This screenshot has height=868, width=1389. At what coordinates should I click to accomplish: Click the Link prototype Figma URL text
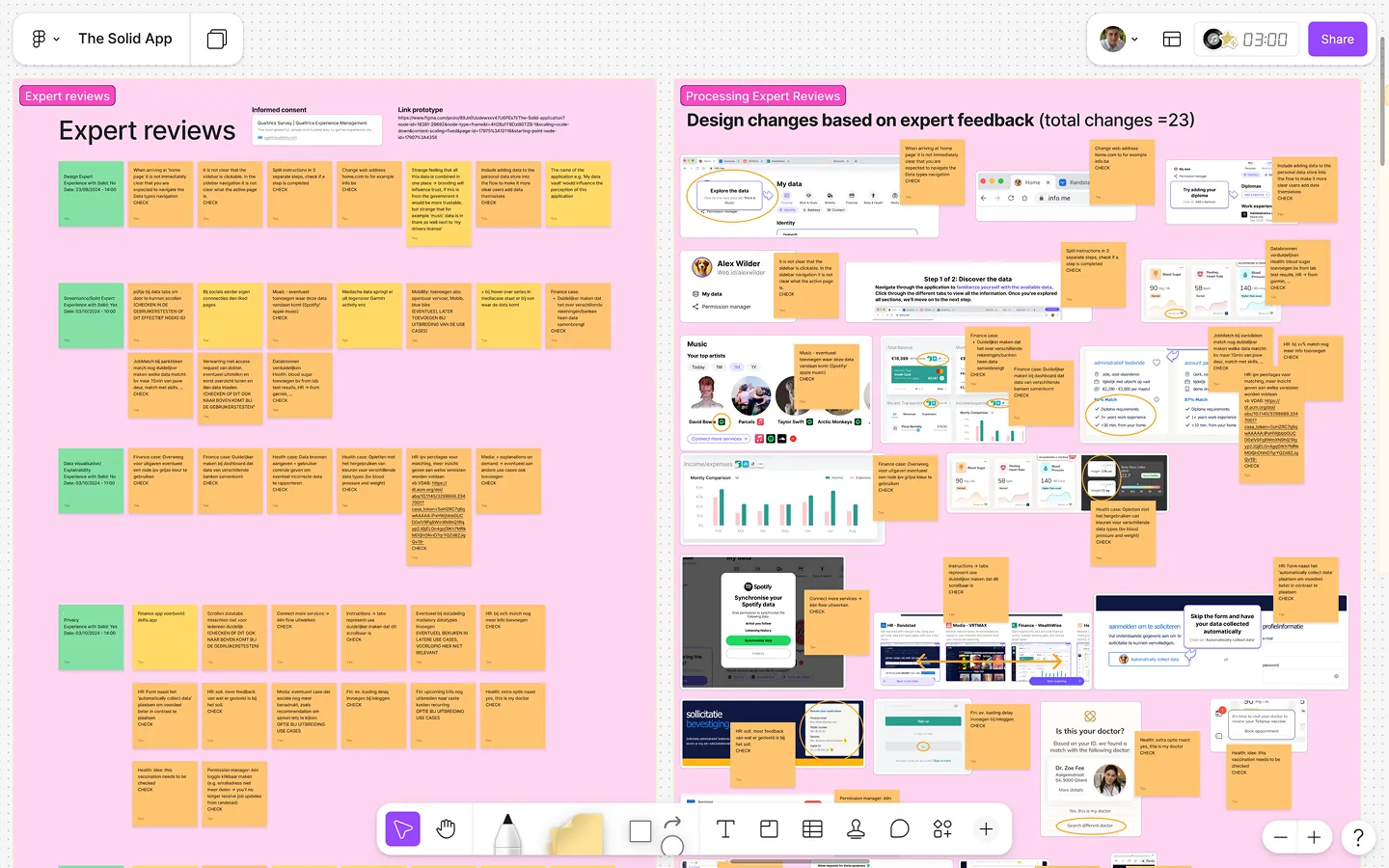point(482,126)
